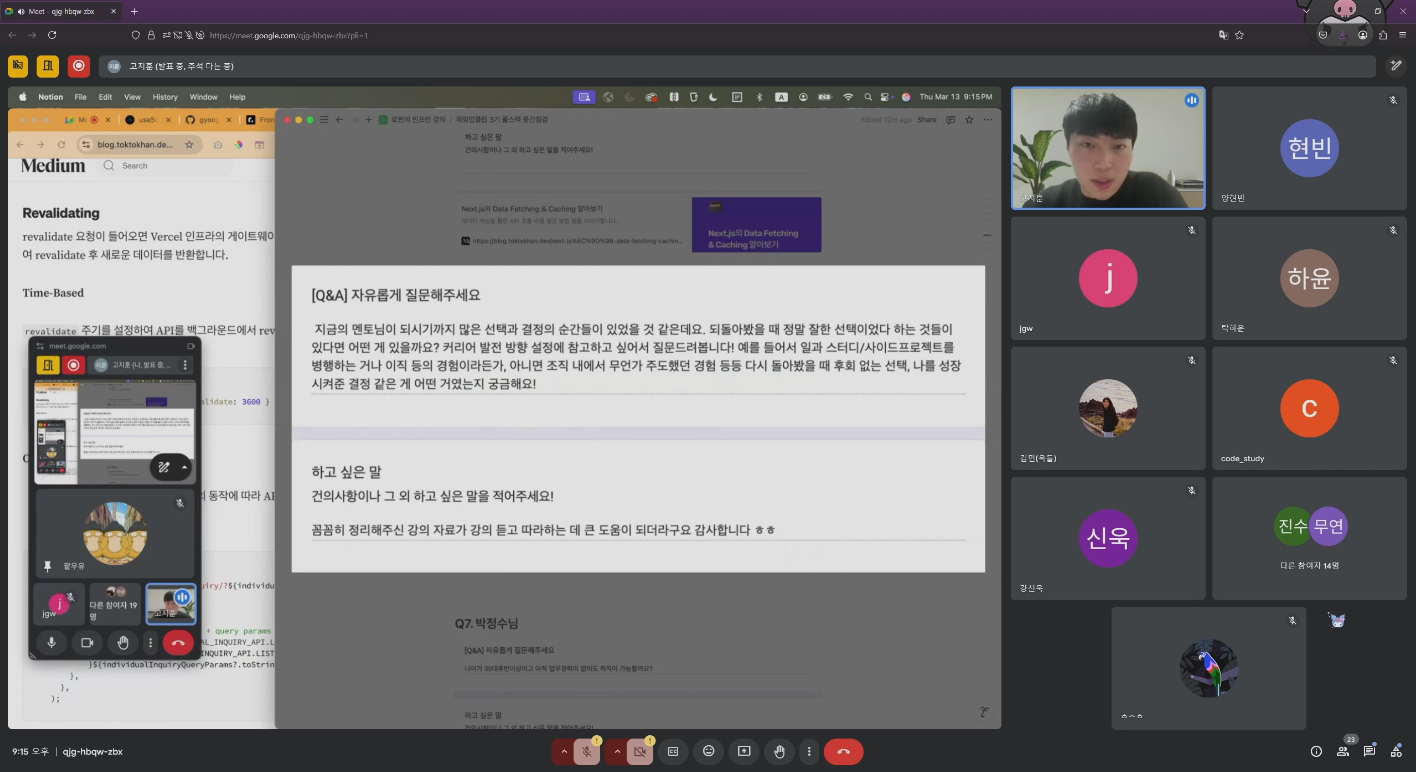1416x772 pixels.
Task: Select the 현빈 participant tile
Action: point(1309,148)
